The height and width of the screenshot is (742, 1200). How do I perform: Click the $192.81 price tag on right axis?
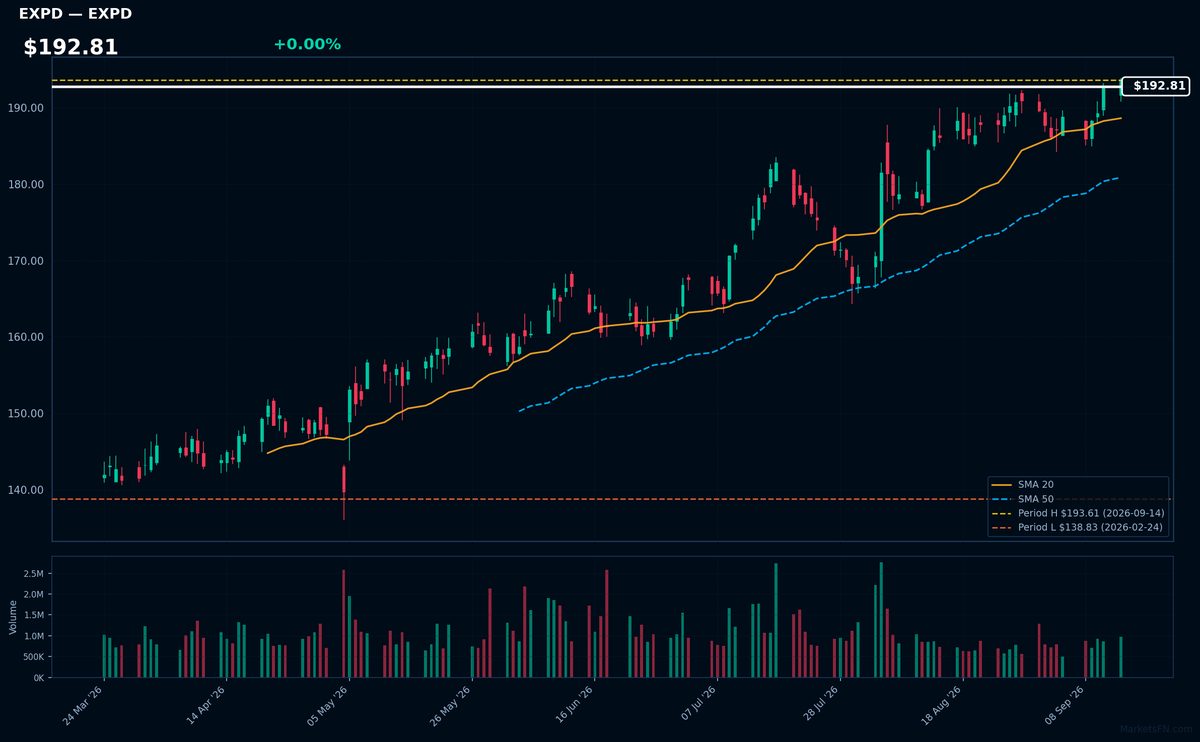coord(1155,86)
